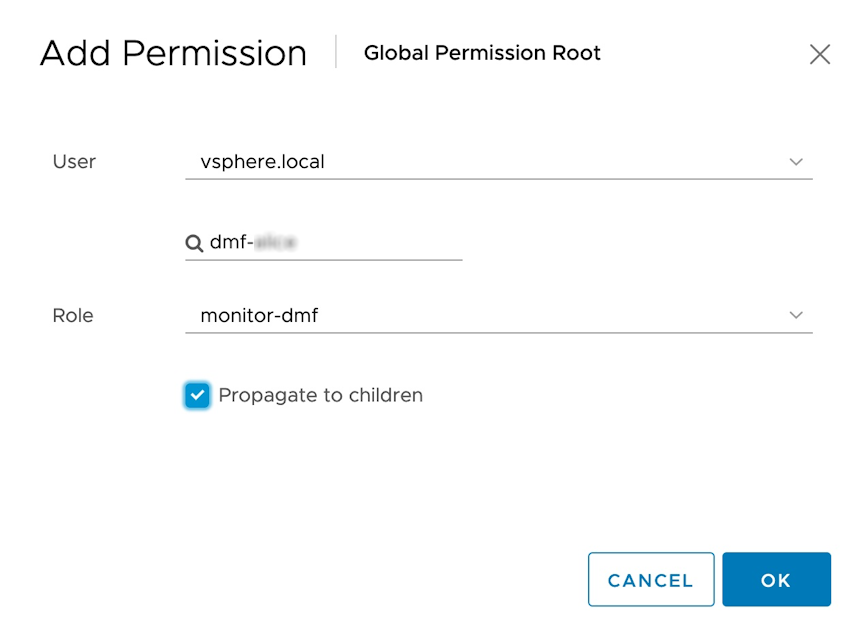The image size is (864, 640).
Task: Click the white checkmark in the blue box
Action: coord(197,395)
